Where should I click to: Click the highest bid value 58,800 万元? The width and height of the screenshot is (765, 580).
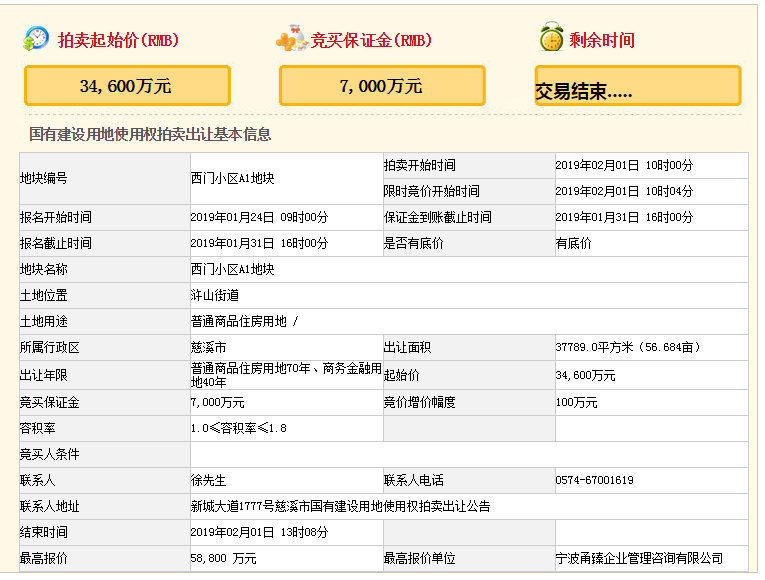click(x=223, y=558)
